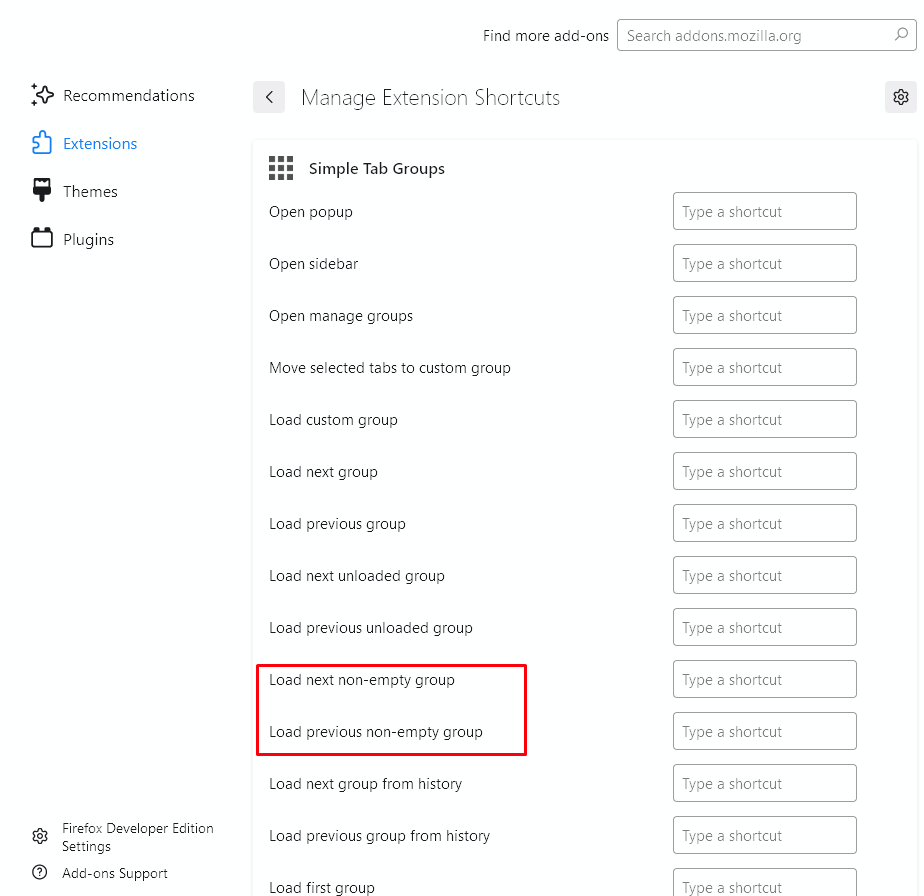The height and width of the screenshot is (896, 924).
Task: Open Firefox Developer Edition Settings
Action: pos(137,836)
